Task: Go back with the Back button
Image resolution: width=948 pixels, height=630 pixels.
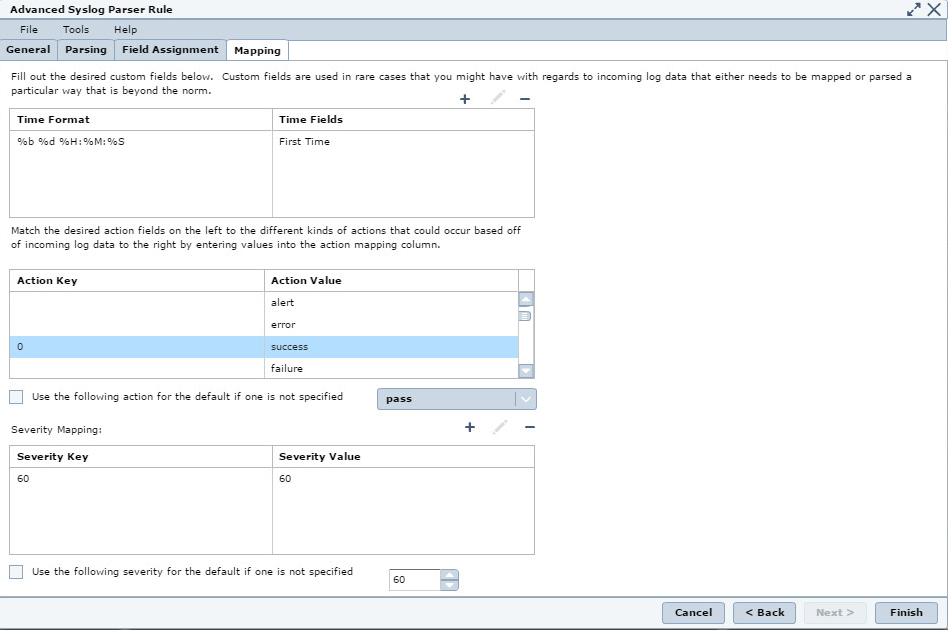Action: tap(764, 612)
